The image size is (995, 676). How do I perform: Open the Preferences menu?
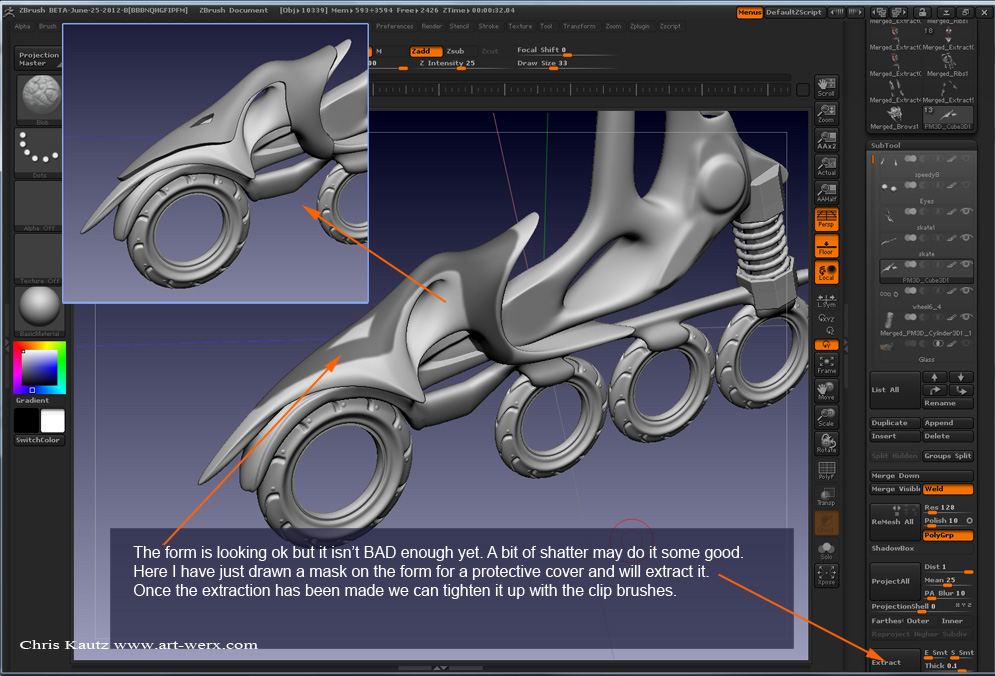[x=394, y=27]
